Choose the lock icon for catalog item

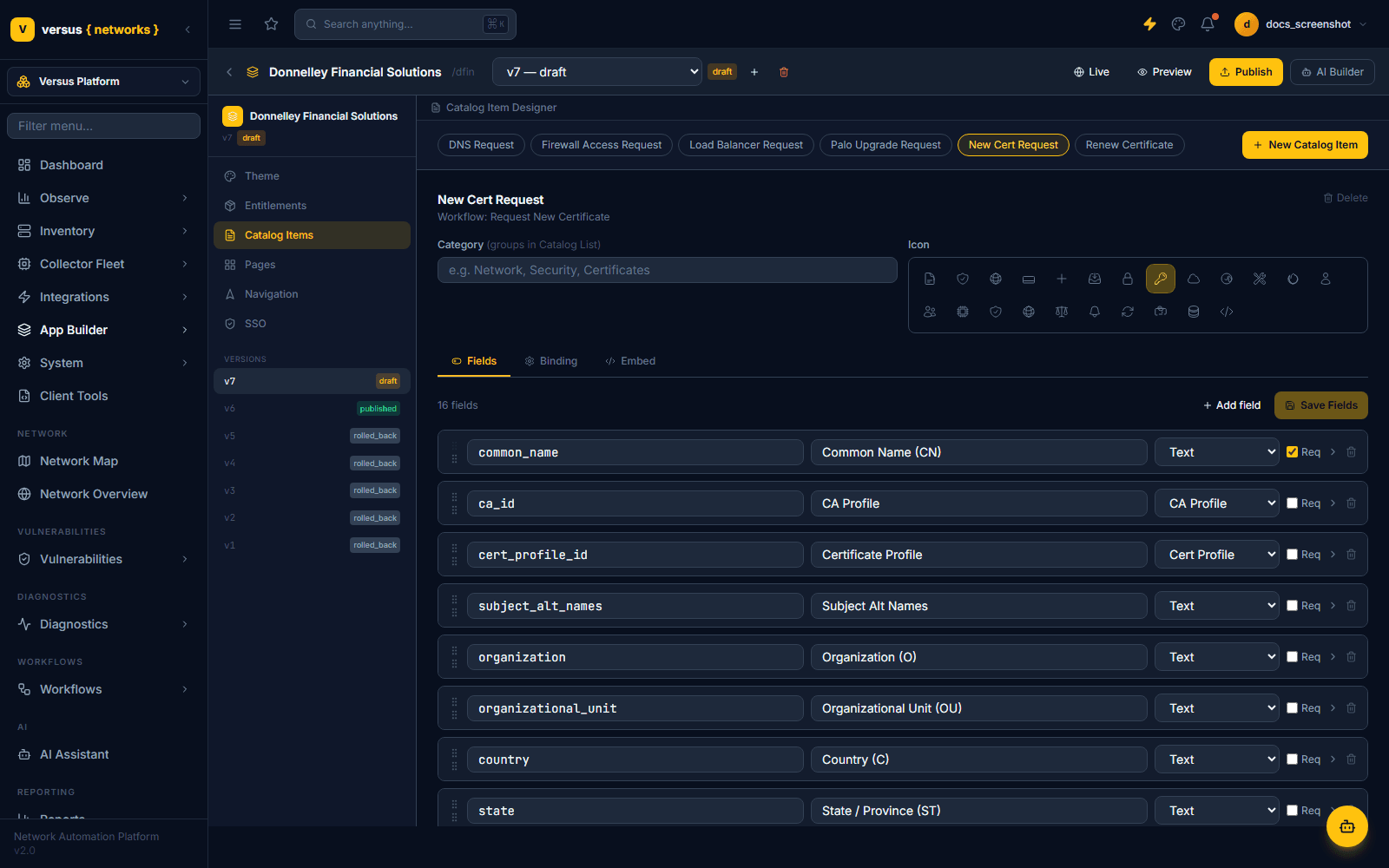pyautogui.click(x=1128, y=279)
